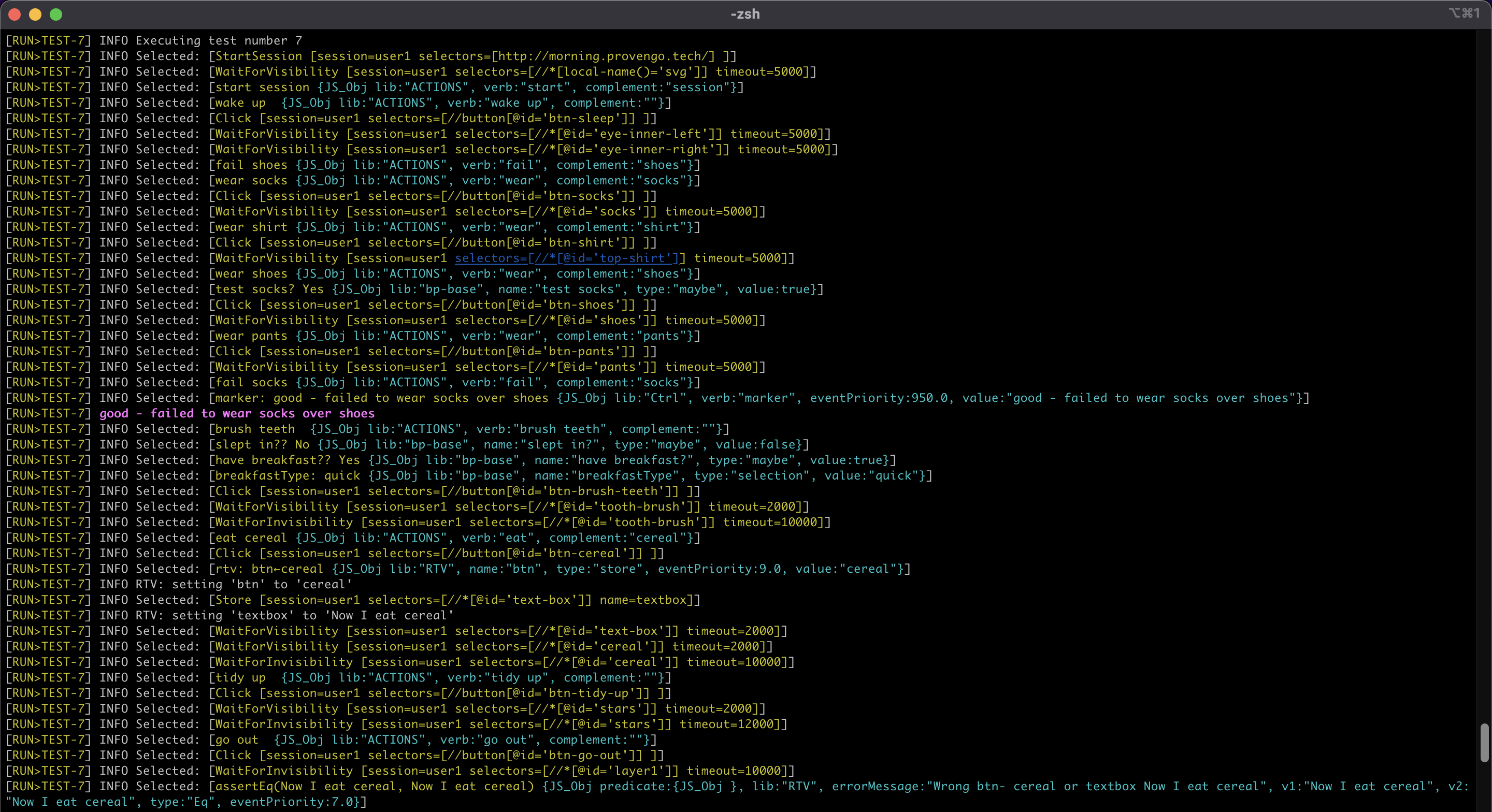
Task: Click the 'test socks? Yes' bp-base line
Action: 414,289
